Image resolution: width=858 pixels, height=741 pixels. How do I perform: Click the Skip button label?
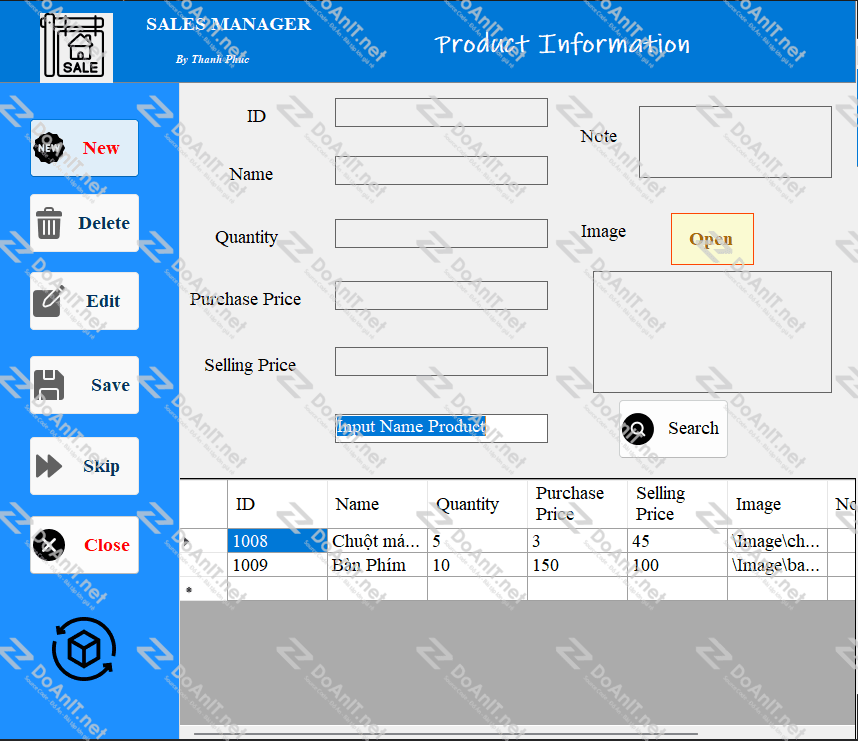(101, 466)
